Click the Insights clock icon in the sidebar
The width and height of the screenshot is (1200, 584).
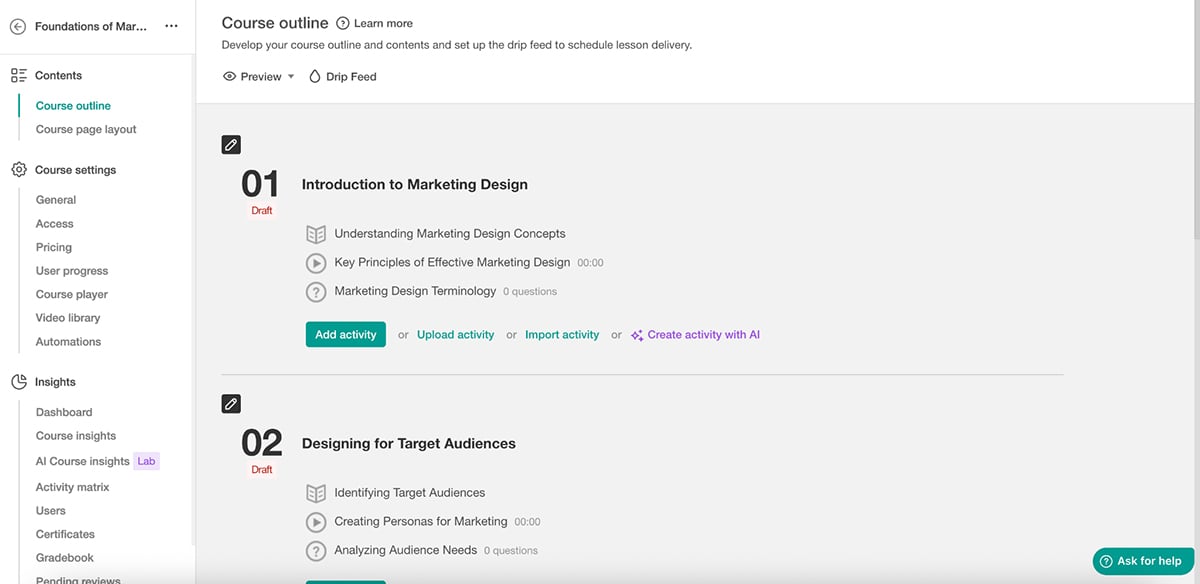(x=17, y=381)
